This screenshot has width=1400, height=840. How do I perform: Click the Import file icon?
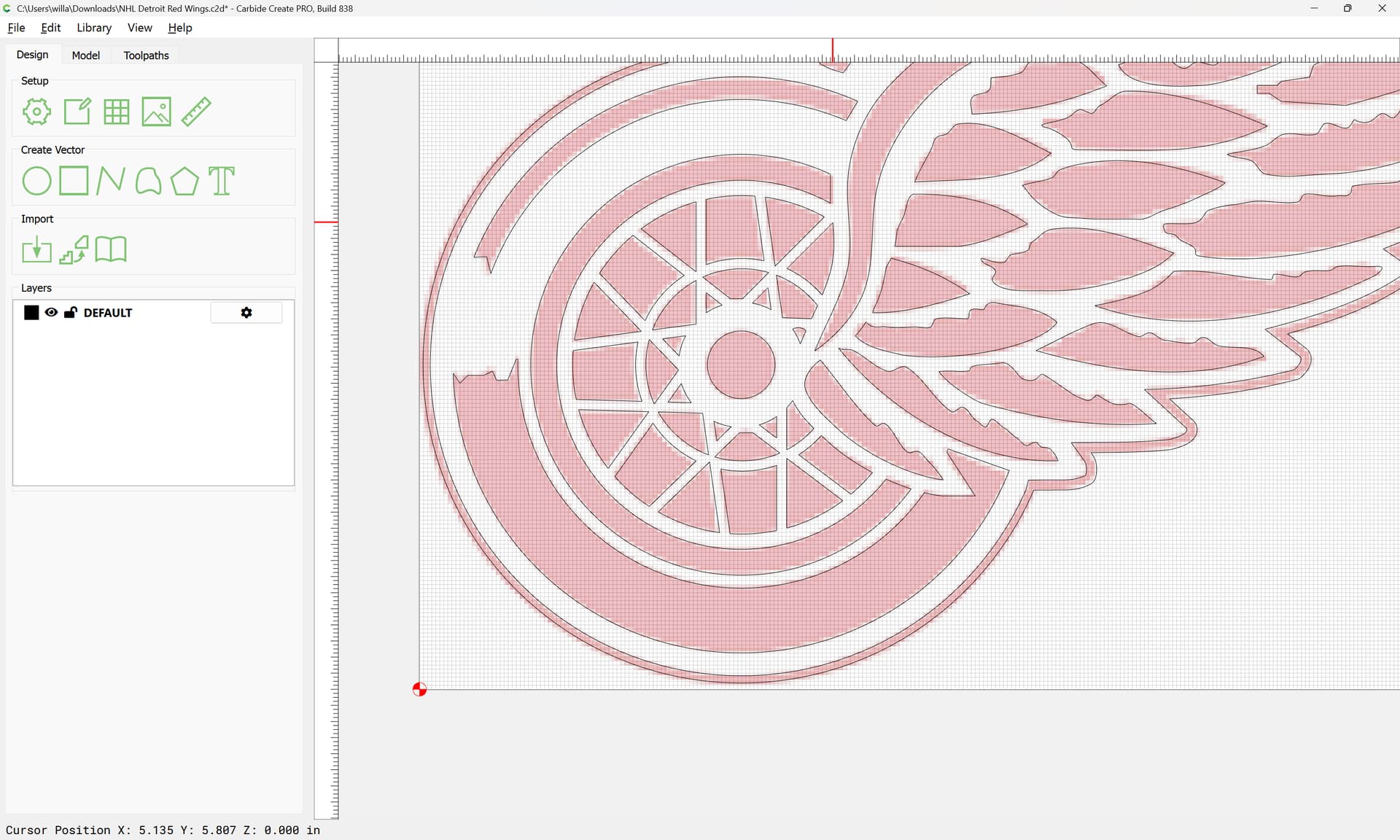coord(36,250)
